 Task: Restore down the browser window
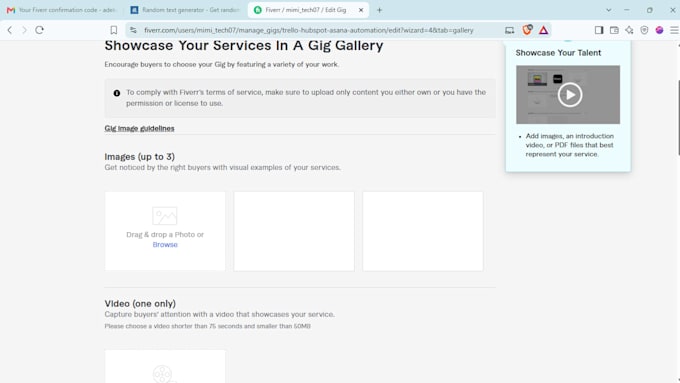click(x=650, y=10)
